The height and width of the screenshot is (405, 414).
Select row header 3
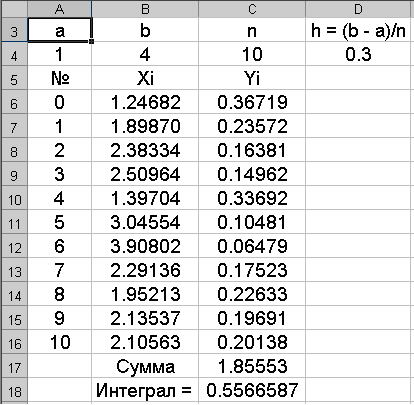pos(14,30)
